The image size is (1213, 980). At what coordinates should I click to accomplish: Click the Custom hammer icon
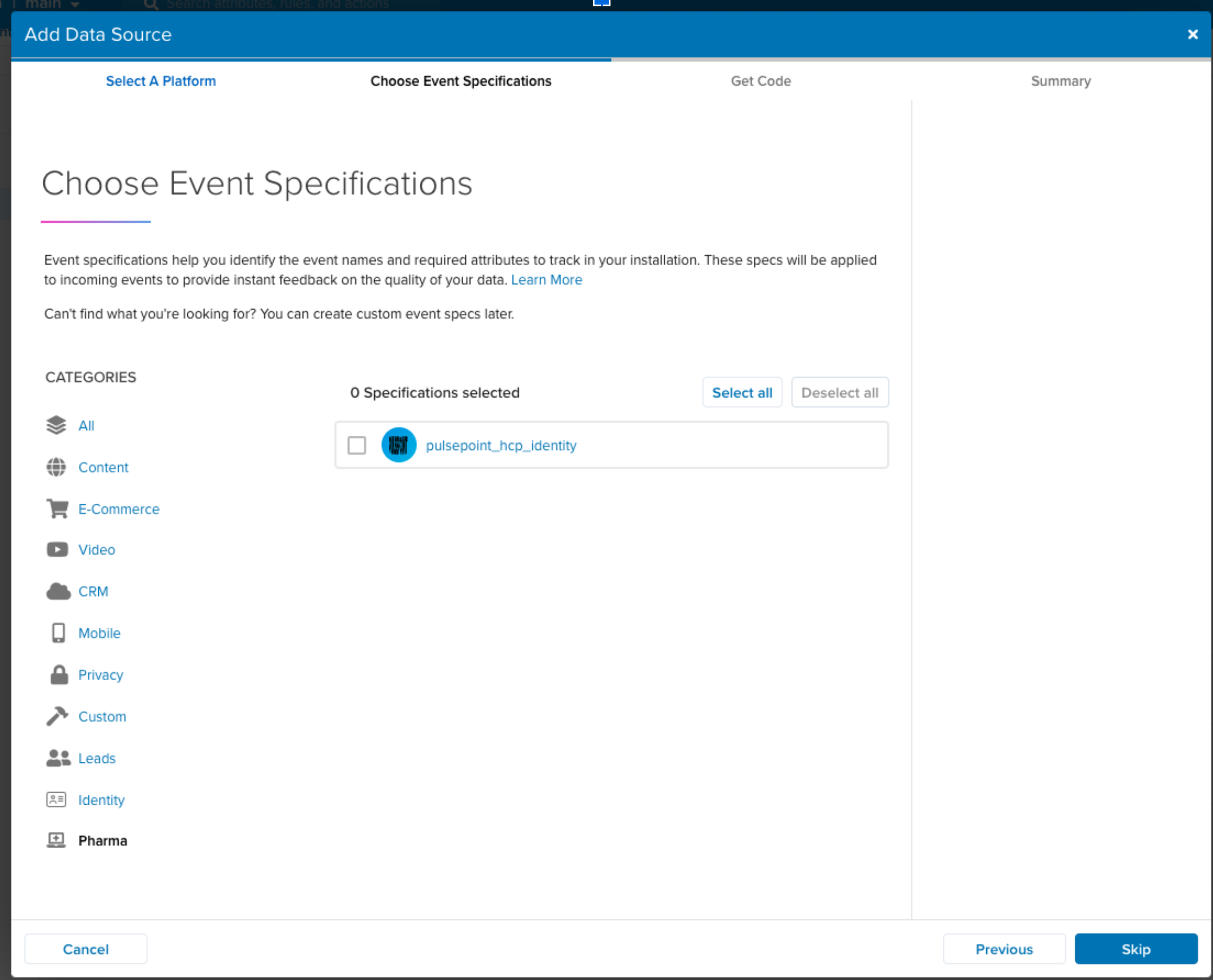click(x=57, y=716)
